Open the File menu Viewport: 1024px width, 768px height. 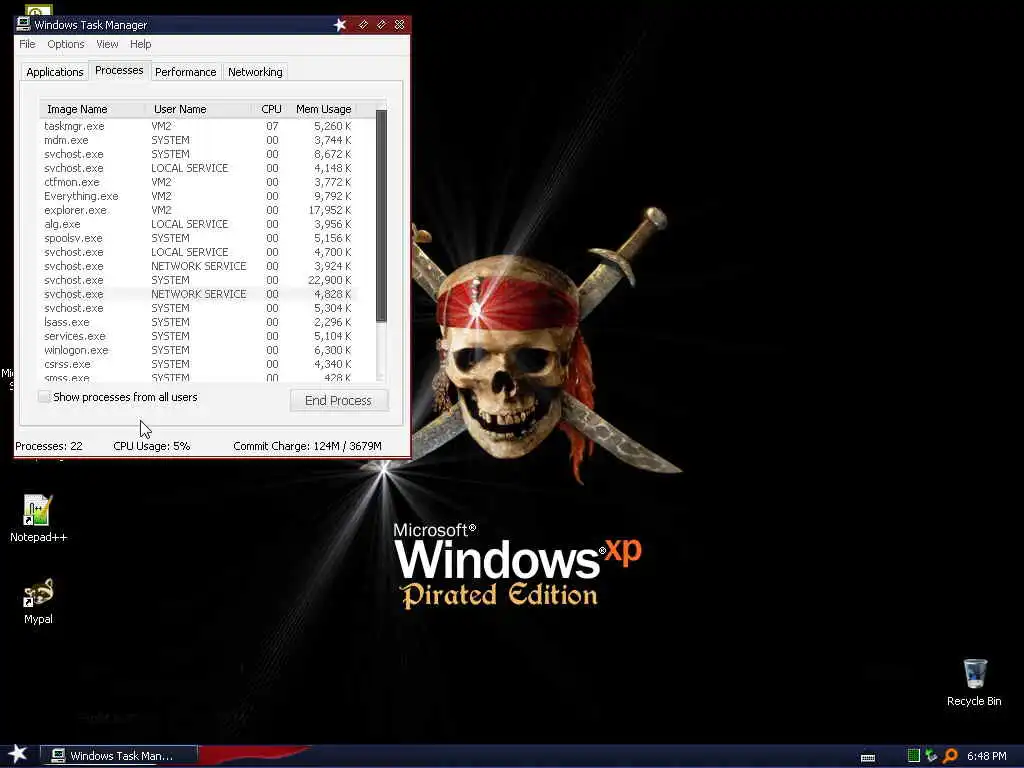point(27,44)
